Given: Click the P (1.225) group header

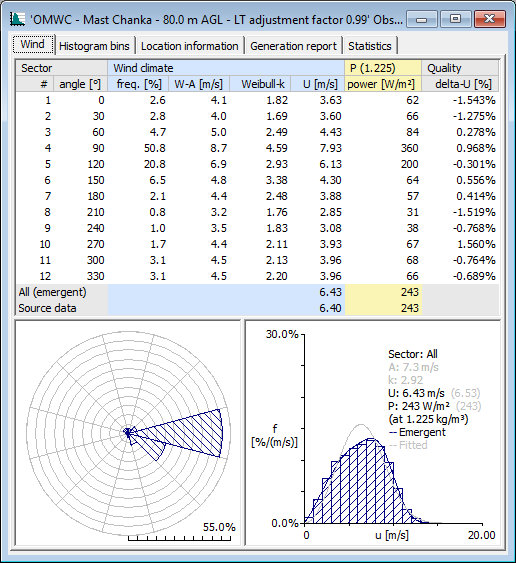Looking at the screenshot, I should pyautogui.click(x=383, y=68).
